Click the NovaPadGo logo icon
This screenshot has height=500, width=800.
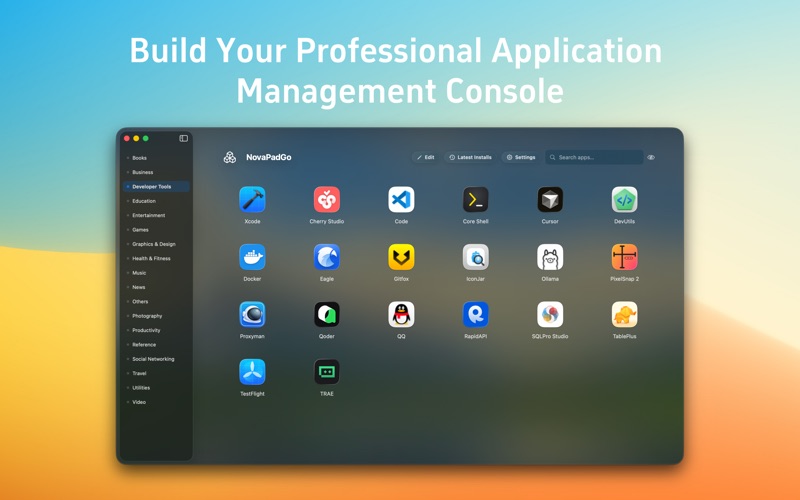click(230, 157)
